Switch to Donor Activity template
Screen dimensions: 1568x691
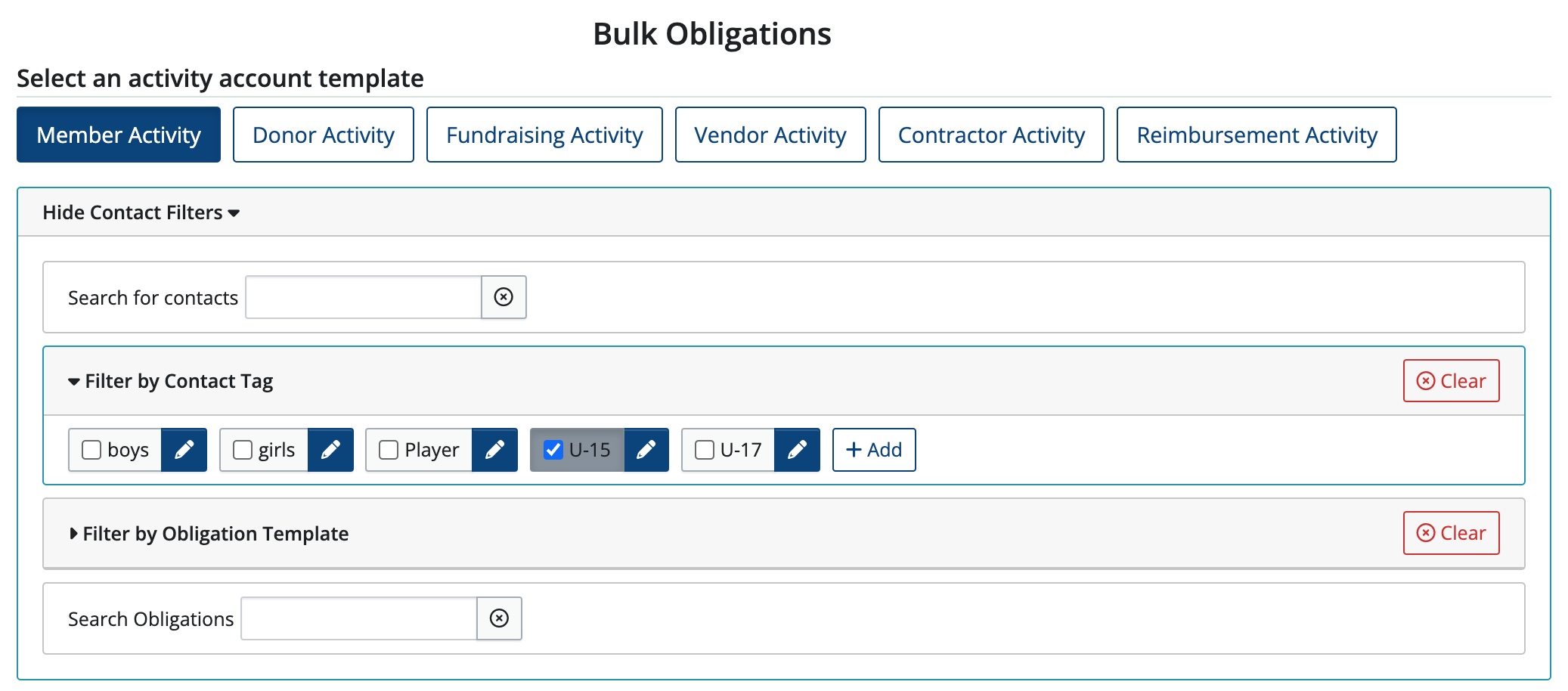[x=323, y=135]
